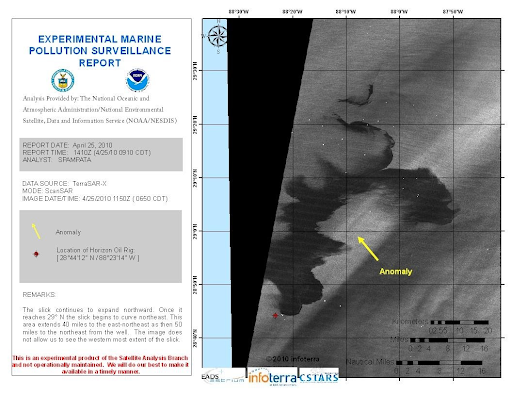This screenshot has width=512, height=396.
Task: Click the 'REPORT TIME: 1410Z' line
Action: [x=87, y=152]
